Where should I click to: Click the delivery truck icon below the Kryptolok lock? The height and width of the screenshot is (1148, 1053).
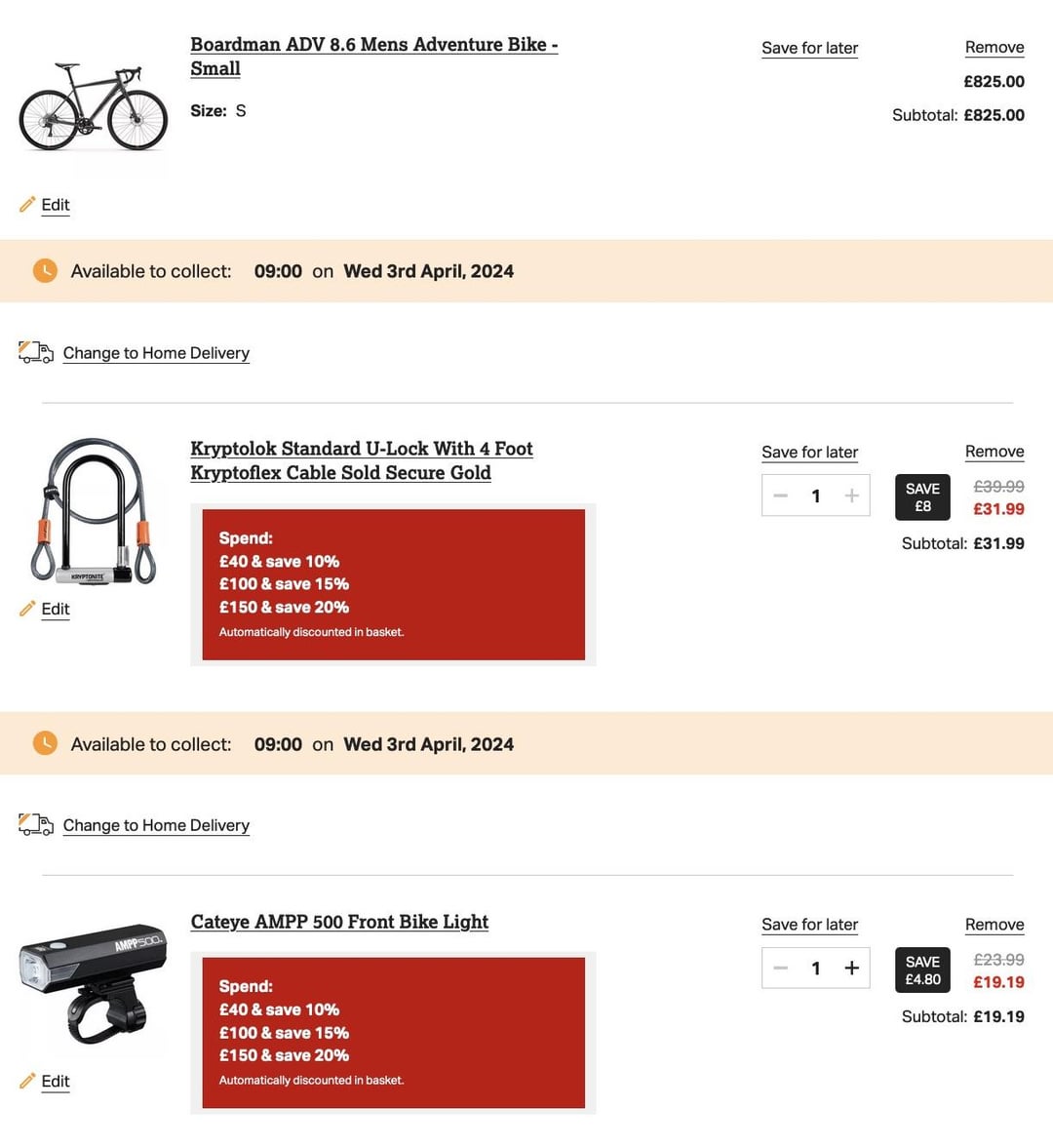(36, 824)
